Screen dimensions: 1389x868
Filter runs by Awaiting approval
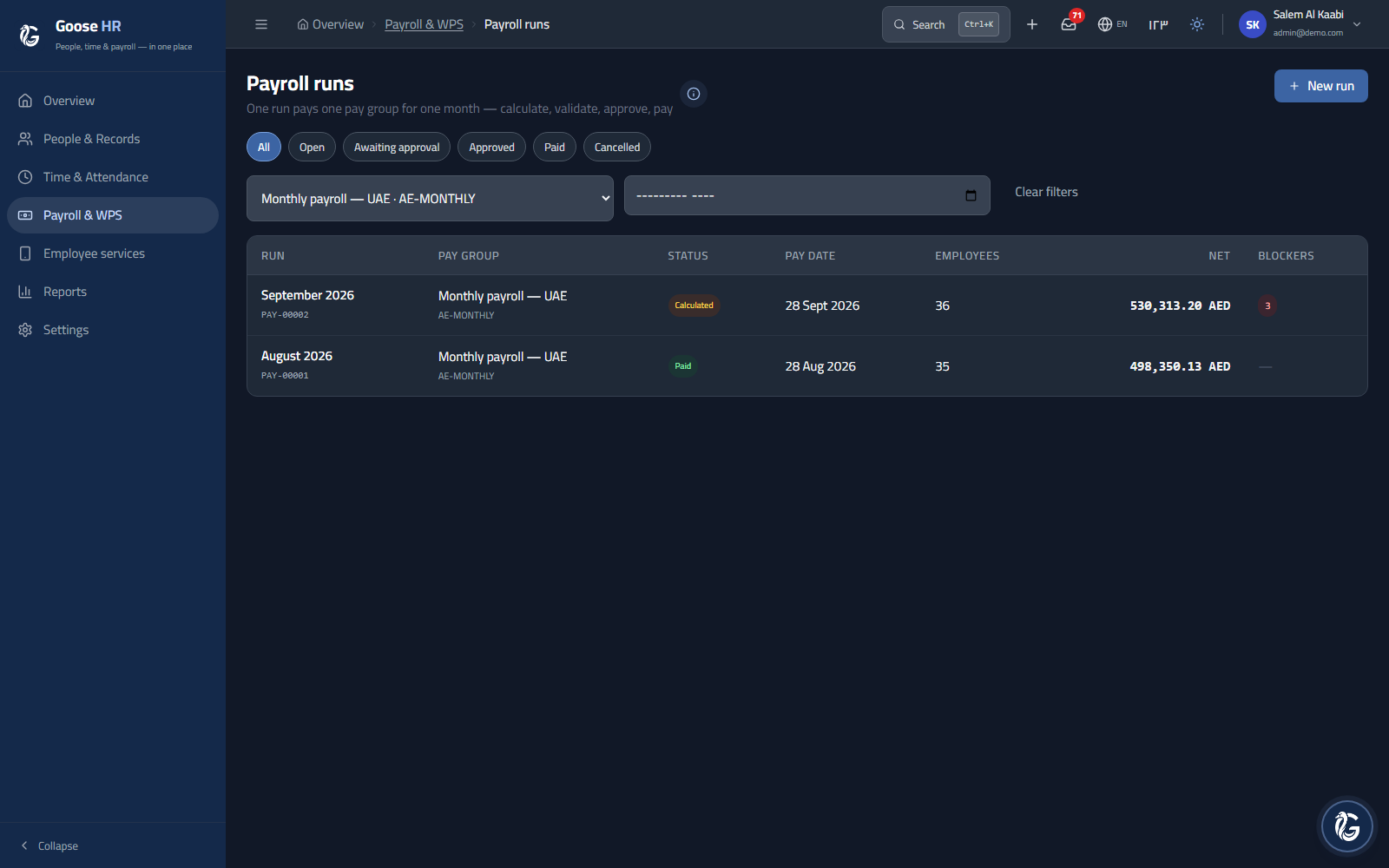point(397,147)
